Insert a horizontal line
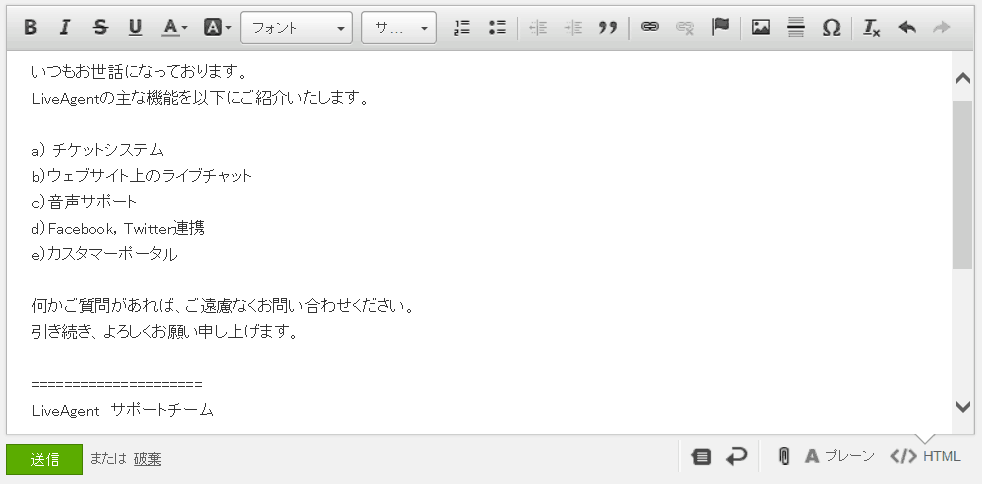This screenshot has height=484, width=982. [x=796, y=28]
